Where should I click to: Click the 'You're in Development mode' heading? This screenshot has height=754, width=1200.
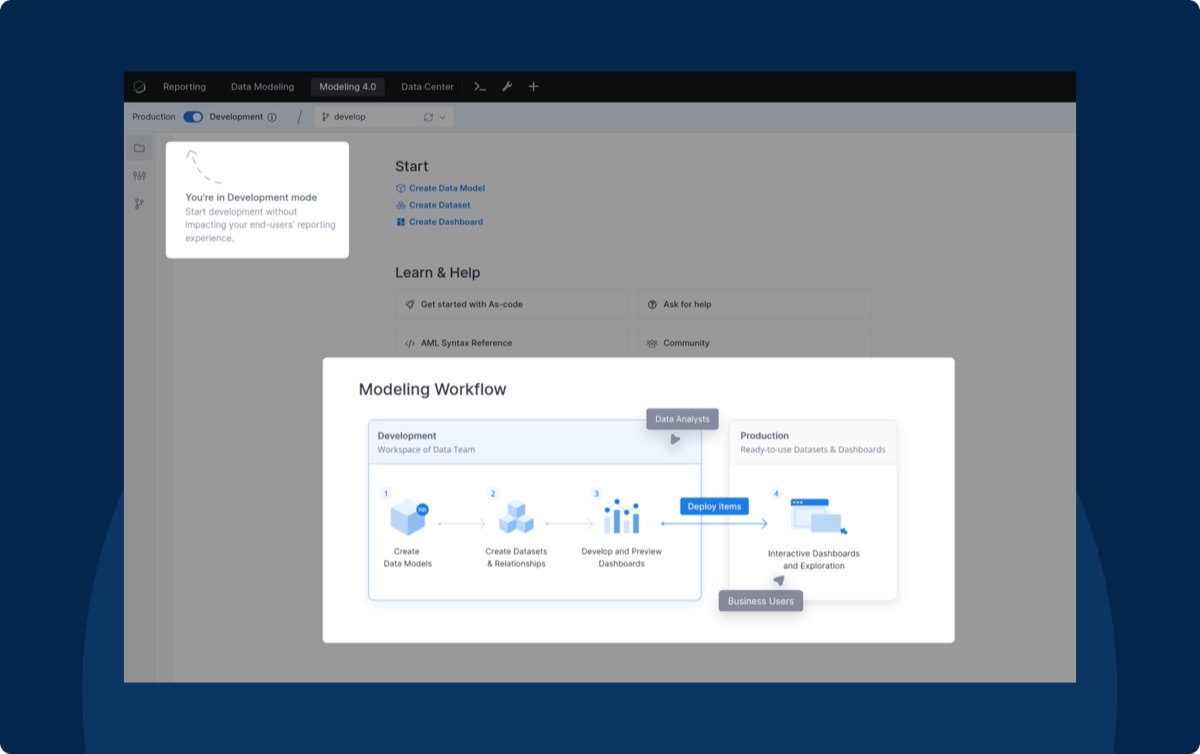(x=251, y=198)
